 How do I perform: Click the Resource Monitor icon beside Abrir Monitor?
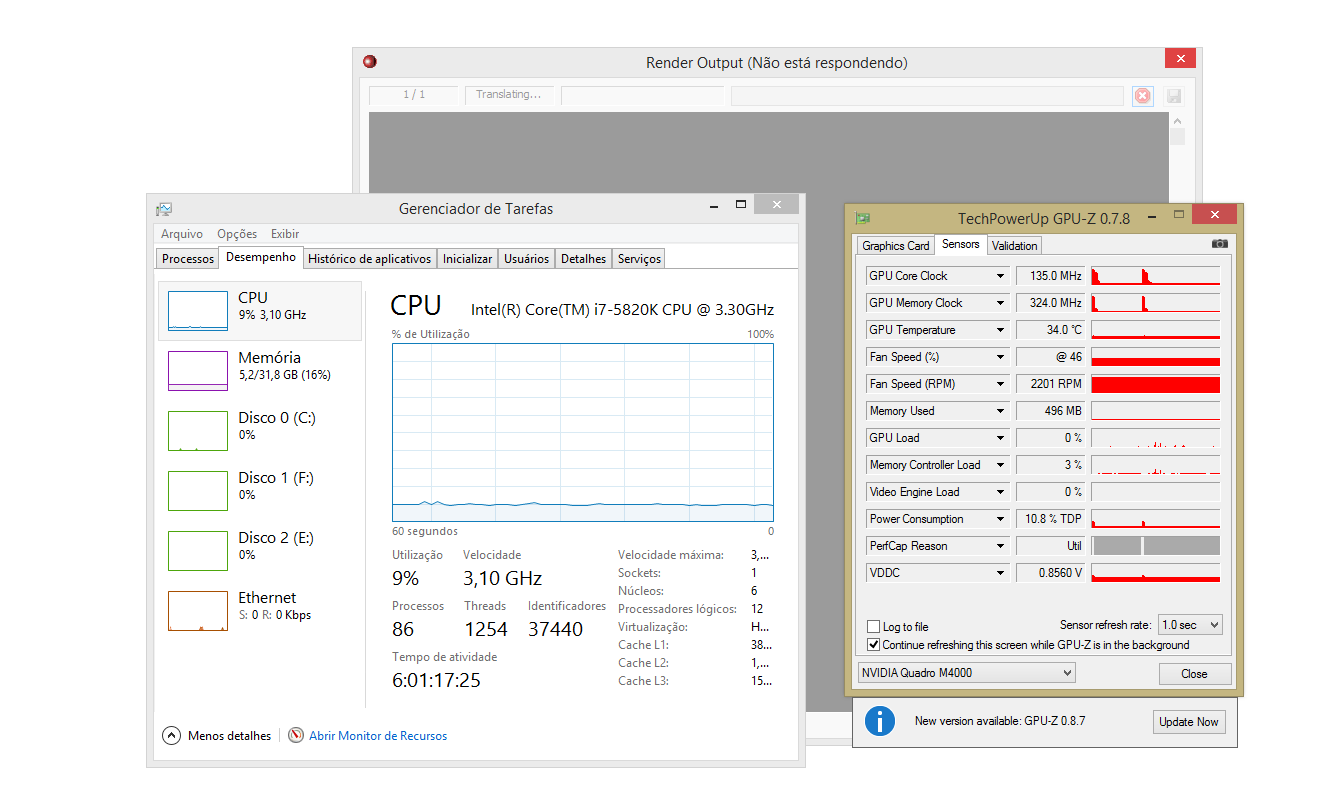[296, 735]
